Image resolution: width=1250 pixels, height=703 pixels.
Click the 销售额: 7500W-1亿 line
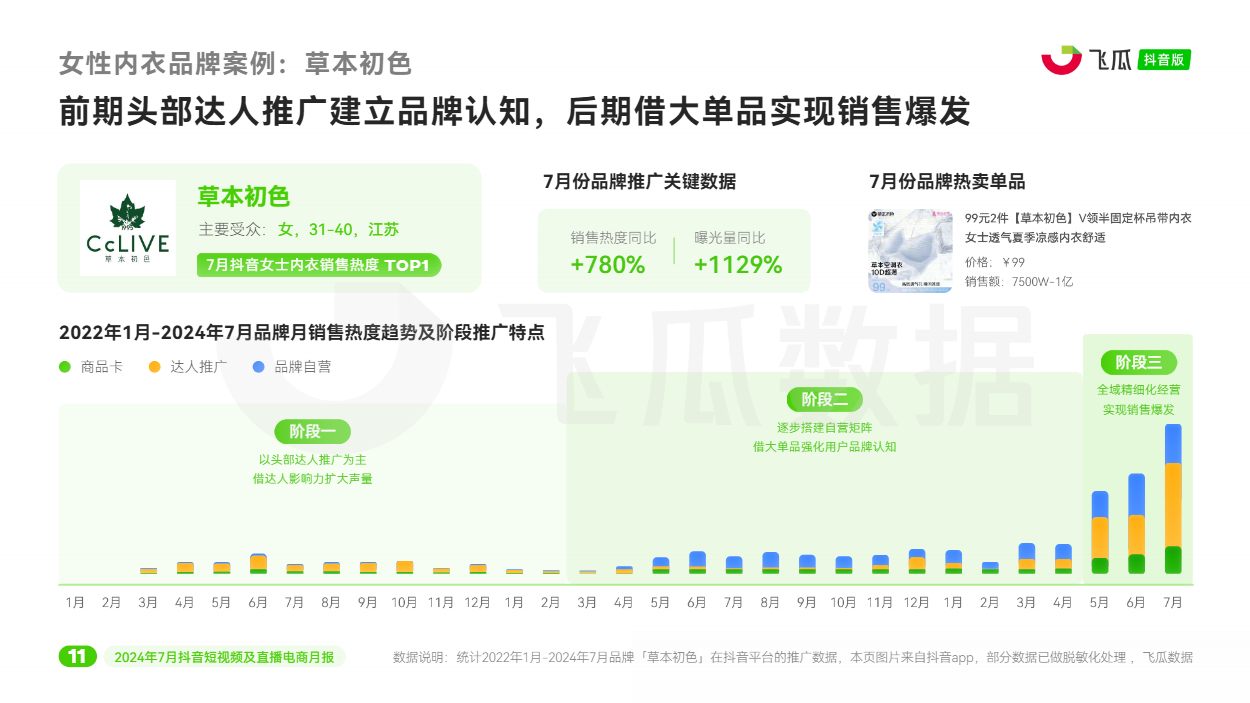(1019, 282)
